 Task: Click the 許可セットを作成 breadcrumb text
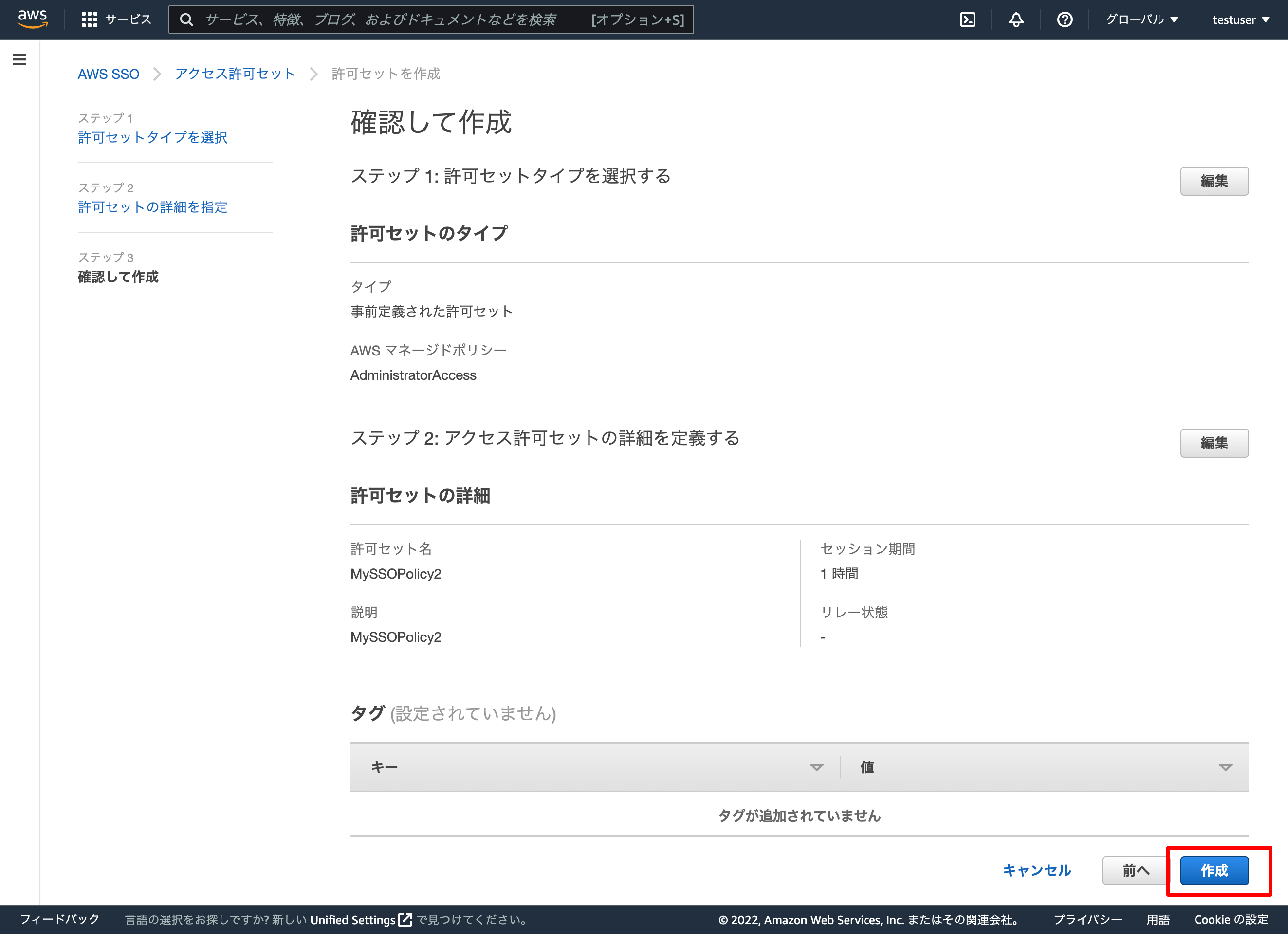(386, 74)
